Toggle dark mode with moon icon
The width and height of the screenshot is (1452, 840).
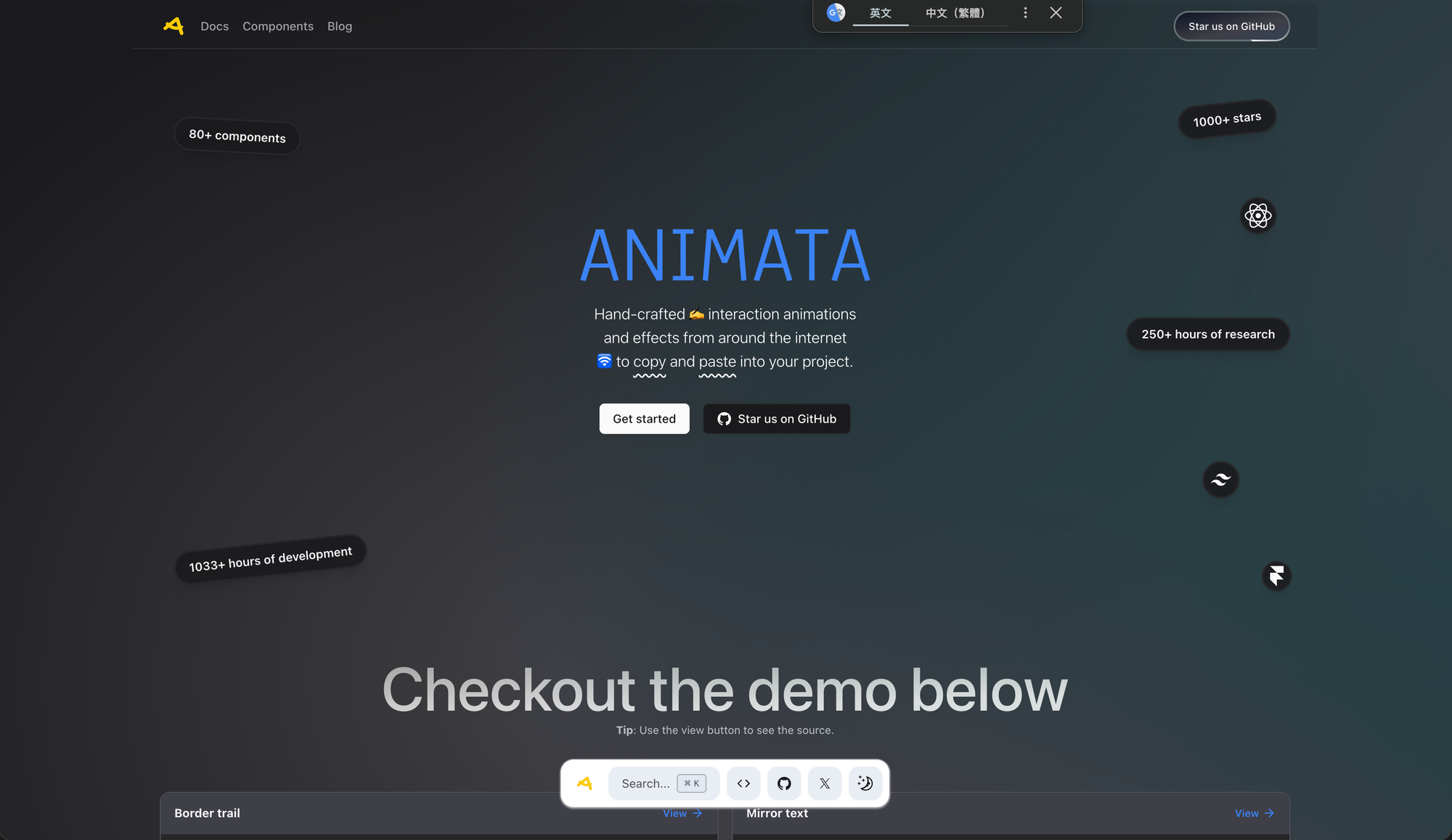(x=865, y=783)
